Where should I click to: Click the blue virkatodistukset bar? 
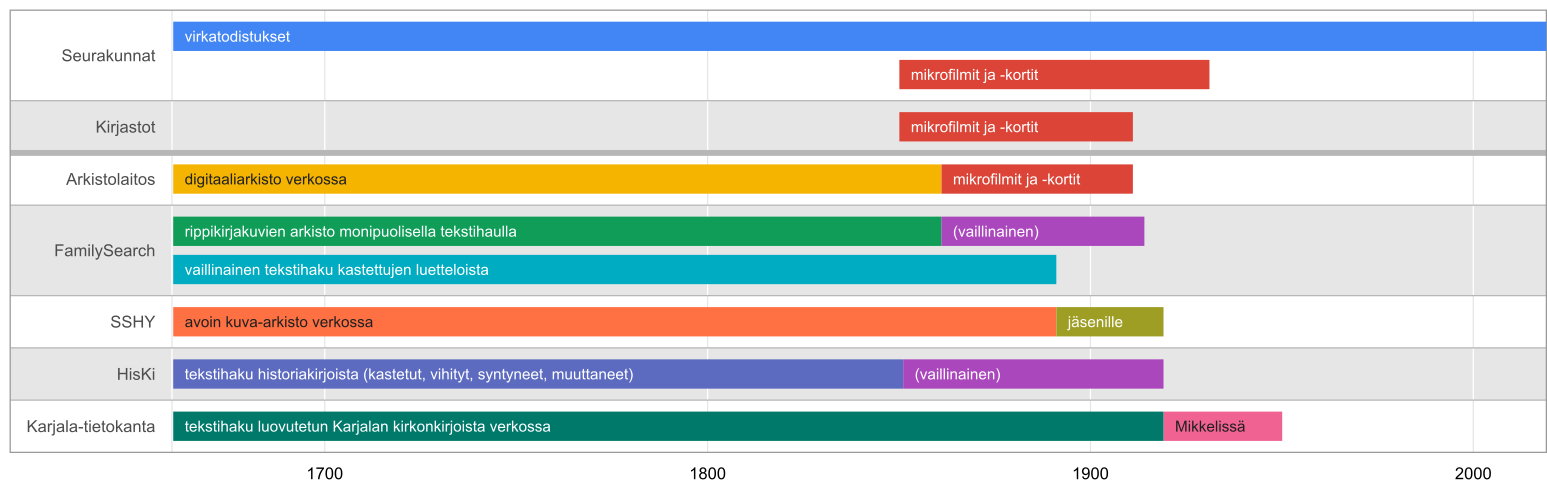pyautogui.click(x=858, y=37)
